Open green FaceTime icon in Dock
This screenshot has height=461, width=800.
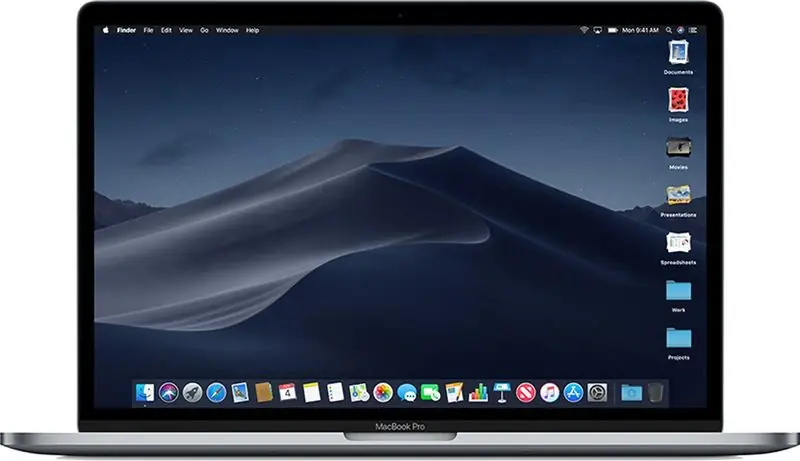point(430,393)
